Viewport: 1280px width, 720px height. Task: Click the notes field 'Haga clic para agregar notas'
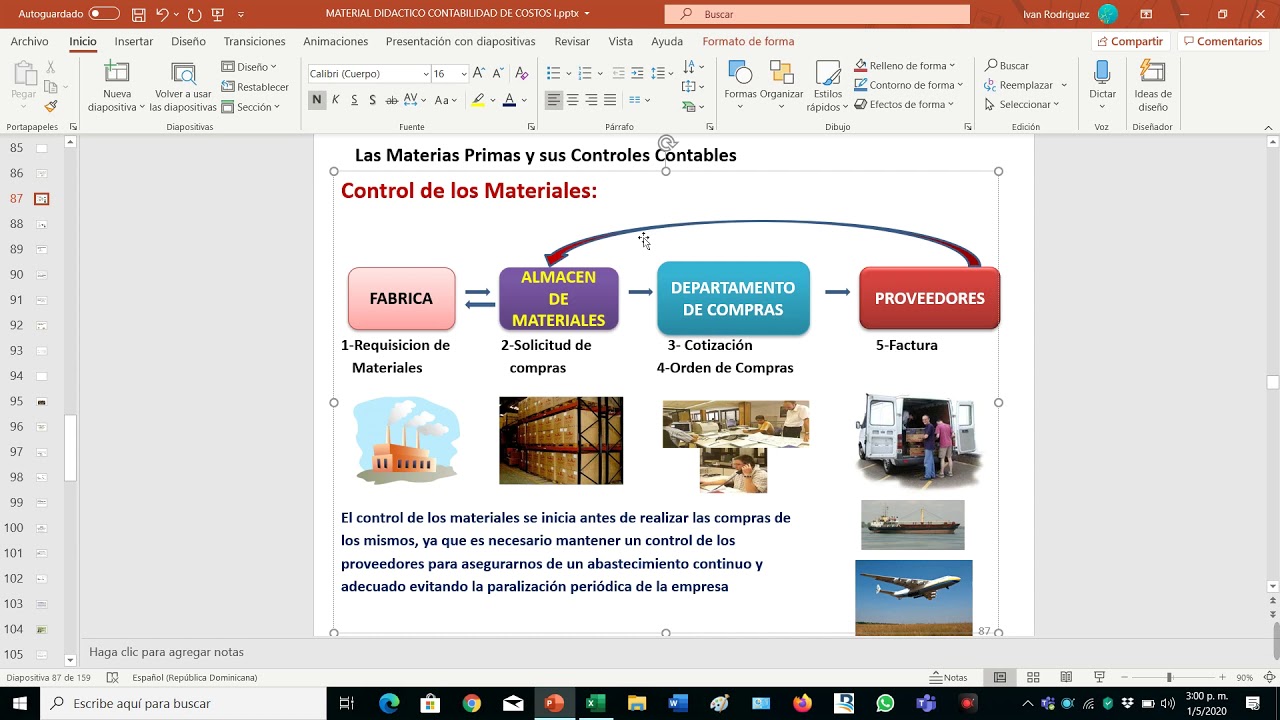tap(166, 652)
